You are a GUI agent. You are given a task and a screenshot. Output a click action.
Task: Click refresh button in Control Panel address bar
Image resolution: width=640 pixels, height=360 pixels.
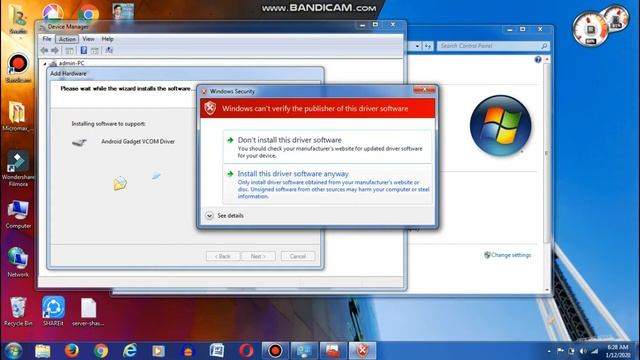coord(427,46)
